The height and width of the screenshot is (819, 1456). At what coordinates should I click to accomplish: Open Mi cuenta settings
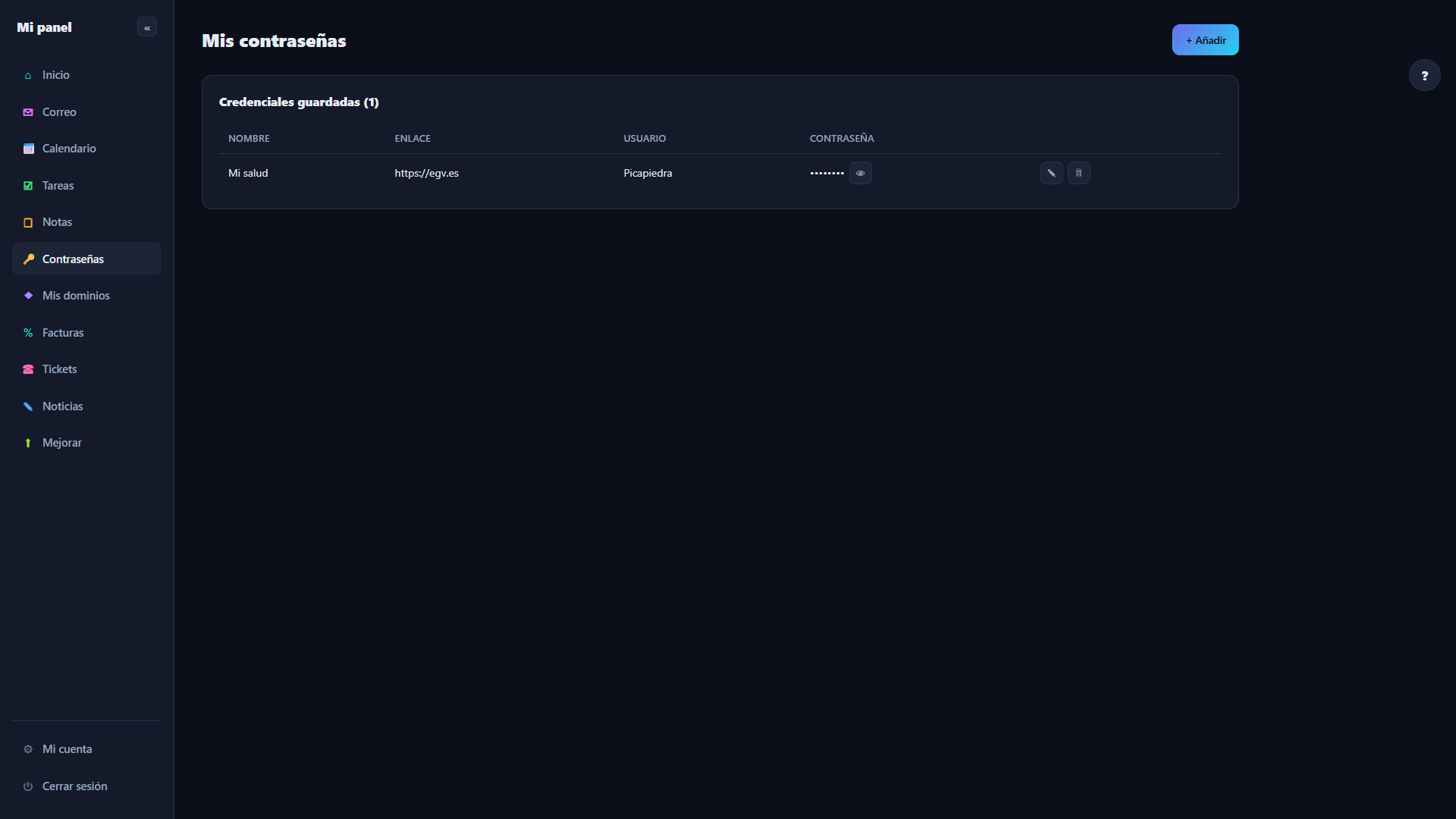pyautogui.click(x=86, y=749)
